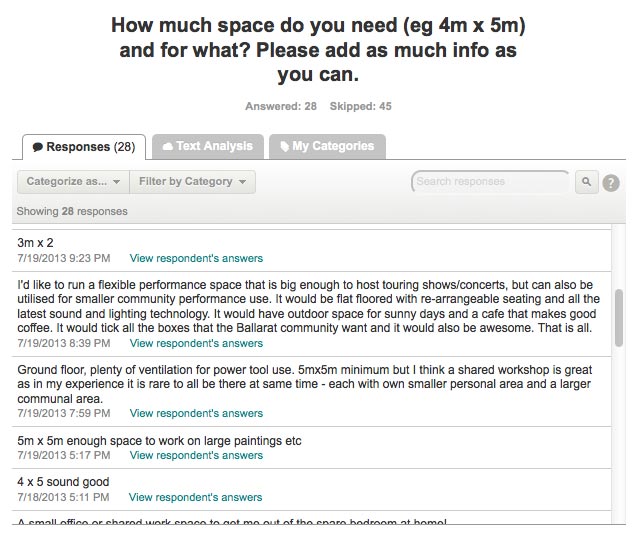The image size is (642, 541).
Task: Switch to the My Categories tab
Action: pyautogui.click(x=327, y=146)
